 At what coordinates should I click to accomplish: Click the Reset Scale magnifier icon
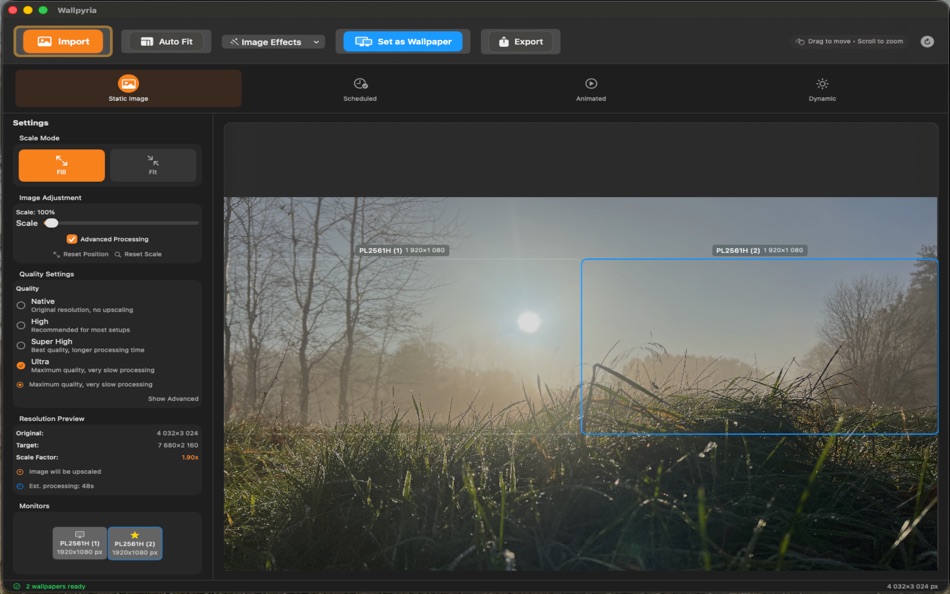point(118,255)
